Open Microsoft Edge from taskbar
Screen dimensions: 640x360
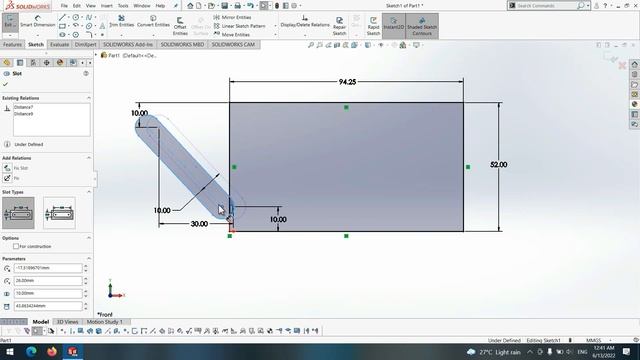click(31, 352)
